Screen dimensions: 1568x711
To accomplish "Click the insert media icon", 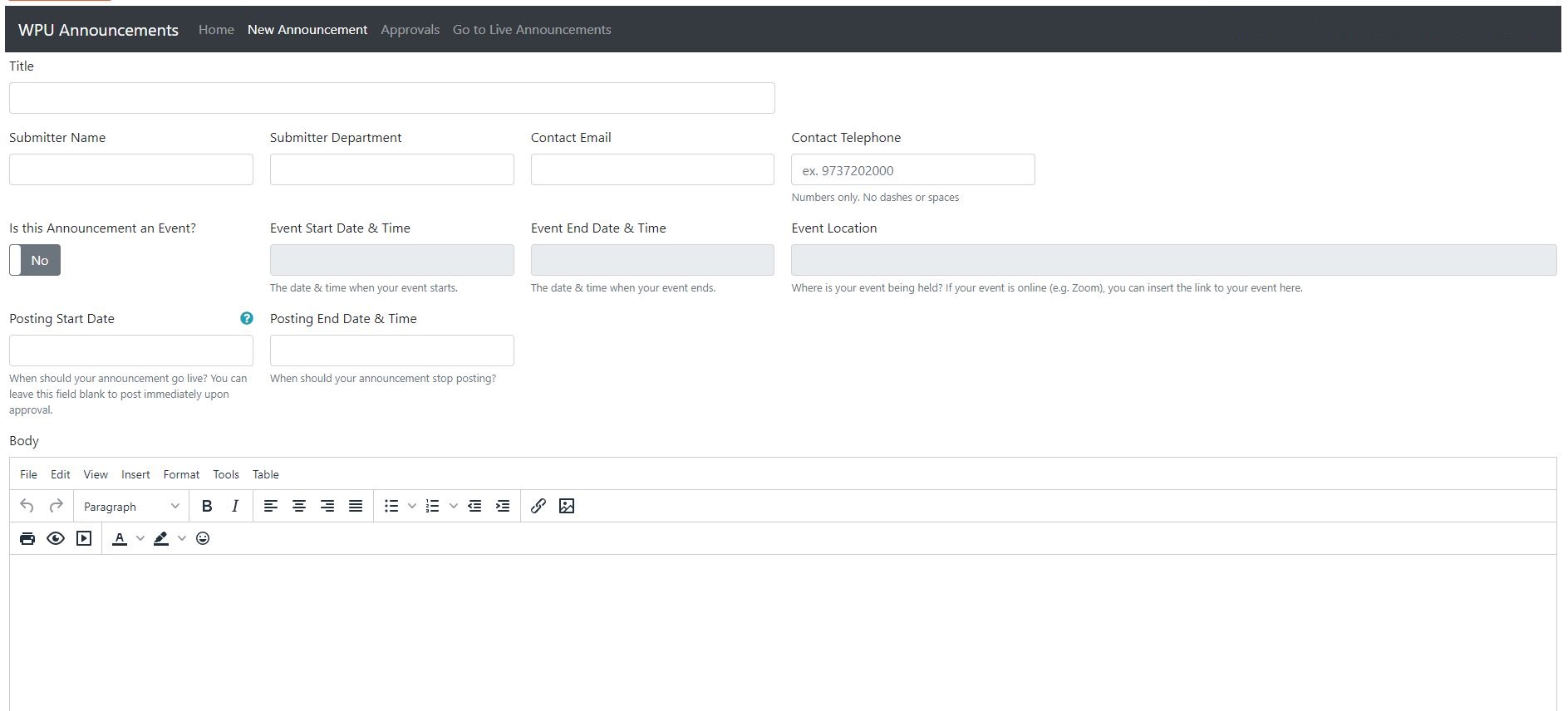I will 84,538.
